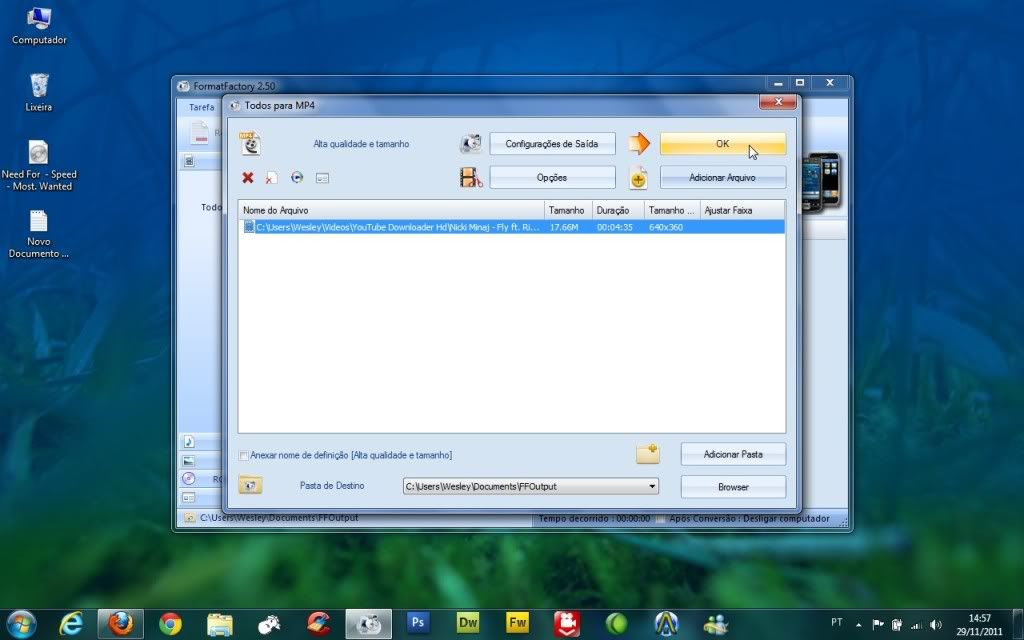Enable Anexar nome de definição checkbox

244,456
